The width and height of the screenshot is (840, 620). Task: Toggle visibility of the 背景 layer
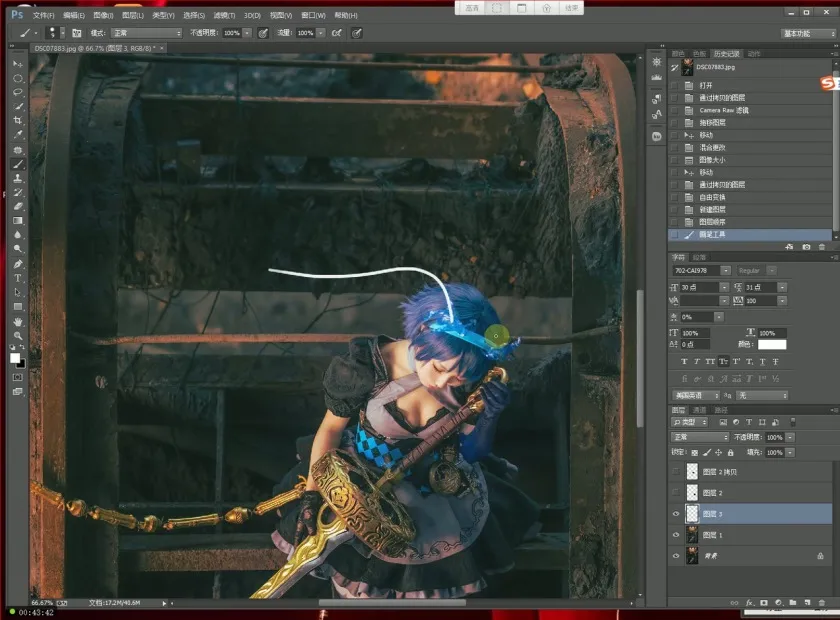[x=676, y=556]
